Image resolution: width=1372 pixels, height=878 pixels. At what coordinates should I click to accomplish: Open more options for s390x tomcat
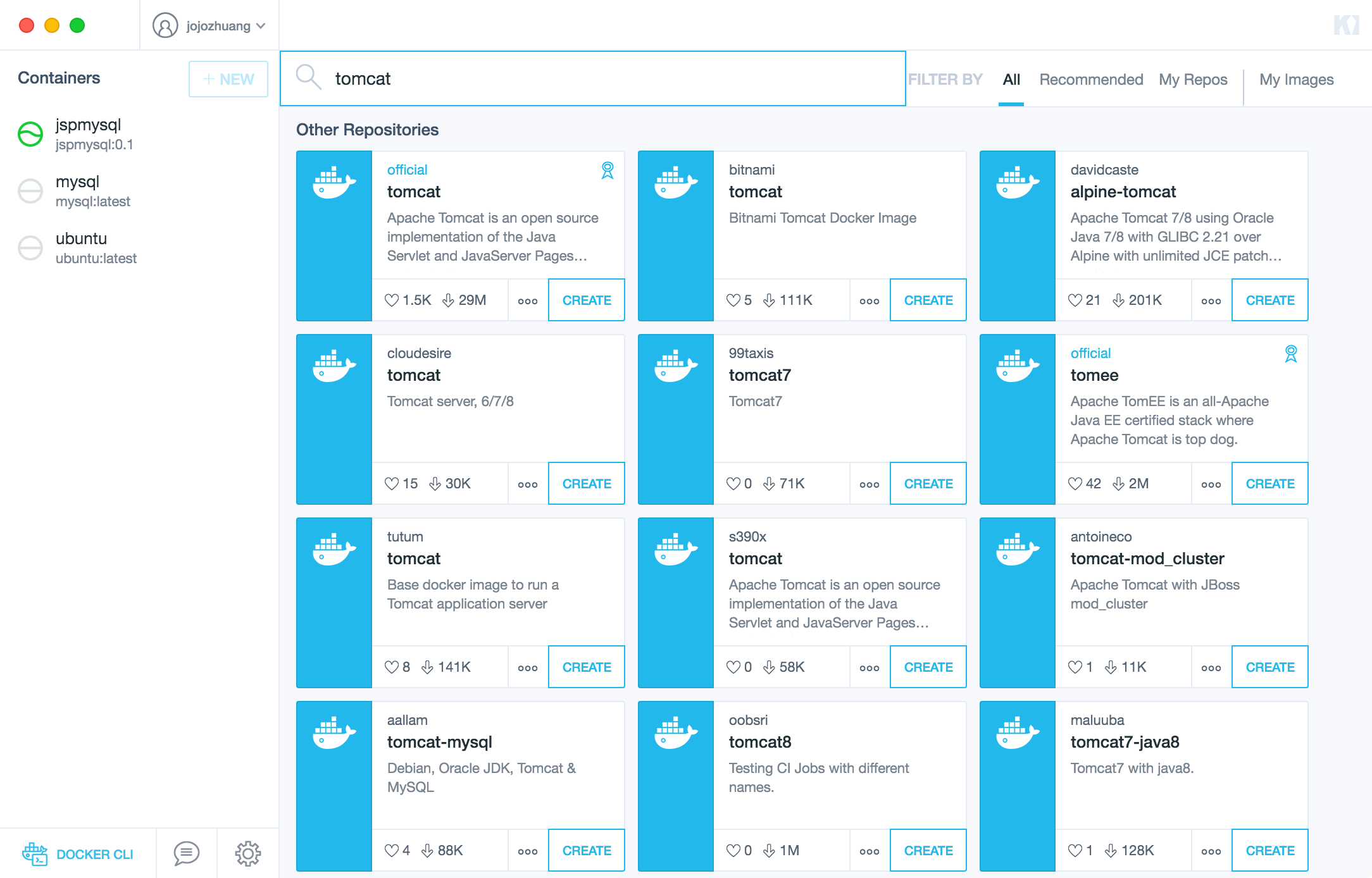(x=870, y=668)
